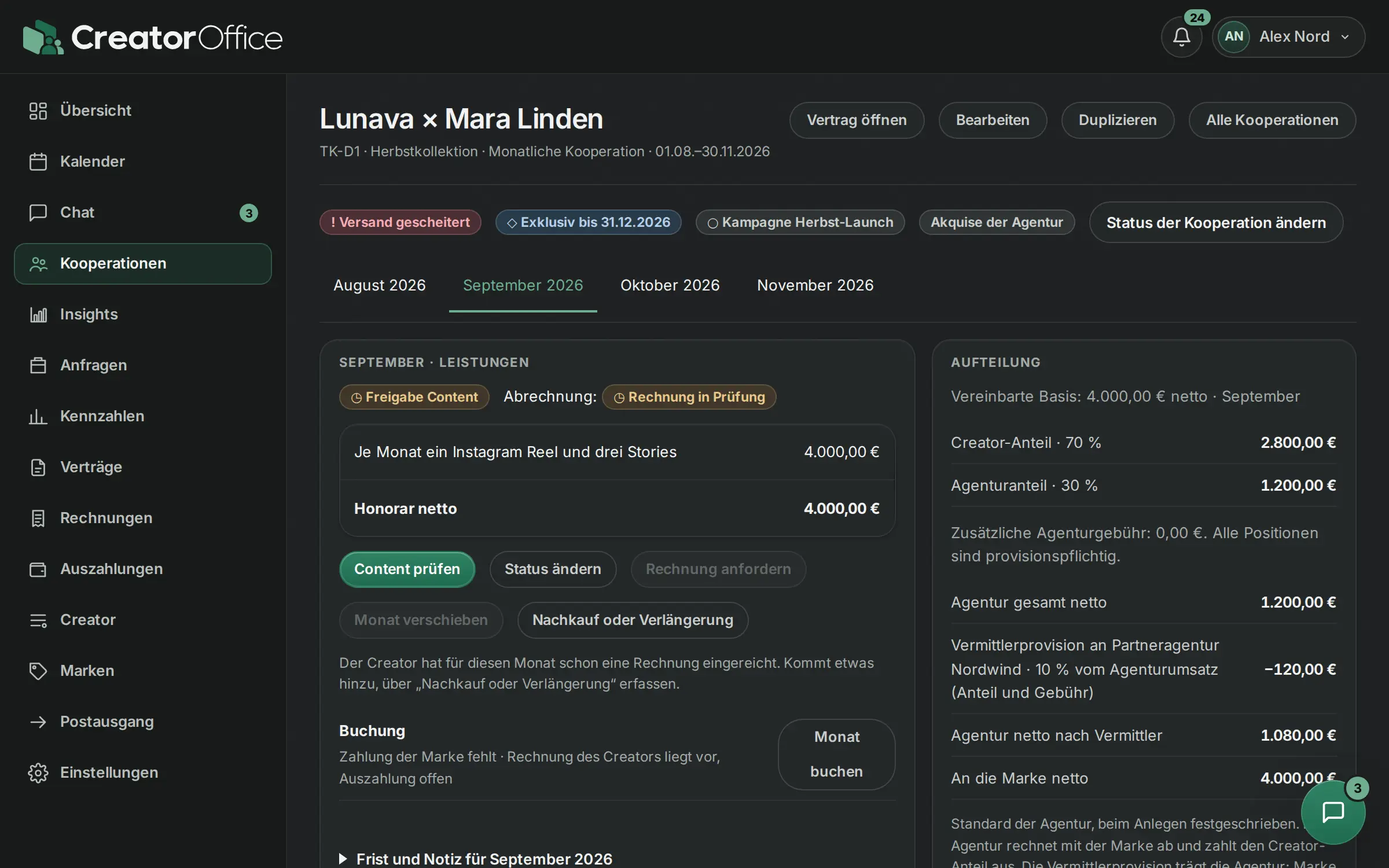Open the notifications bell icon
Screen dimensions: 1389x868
1181,37
